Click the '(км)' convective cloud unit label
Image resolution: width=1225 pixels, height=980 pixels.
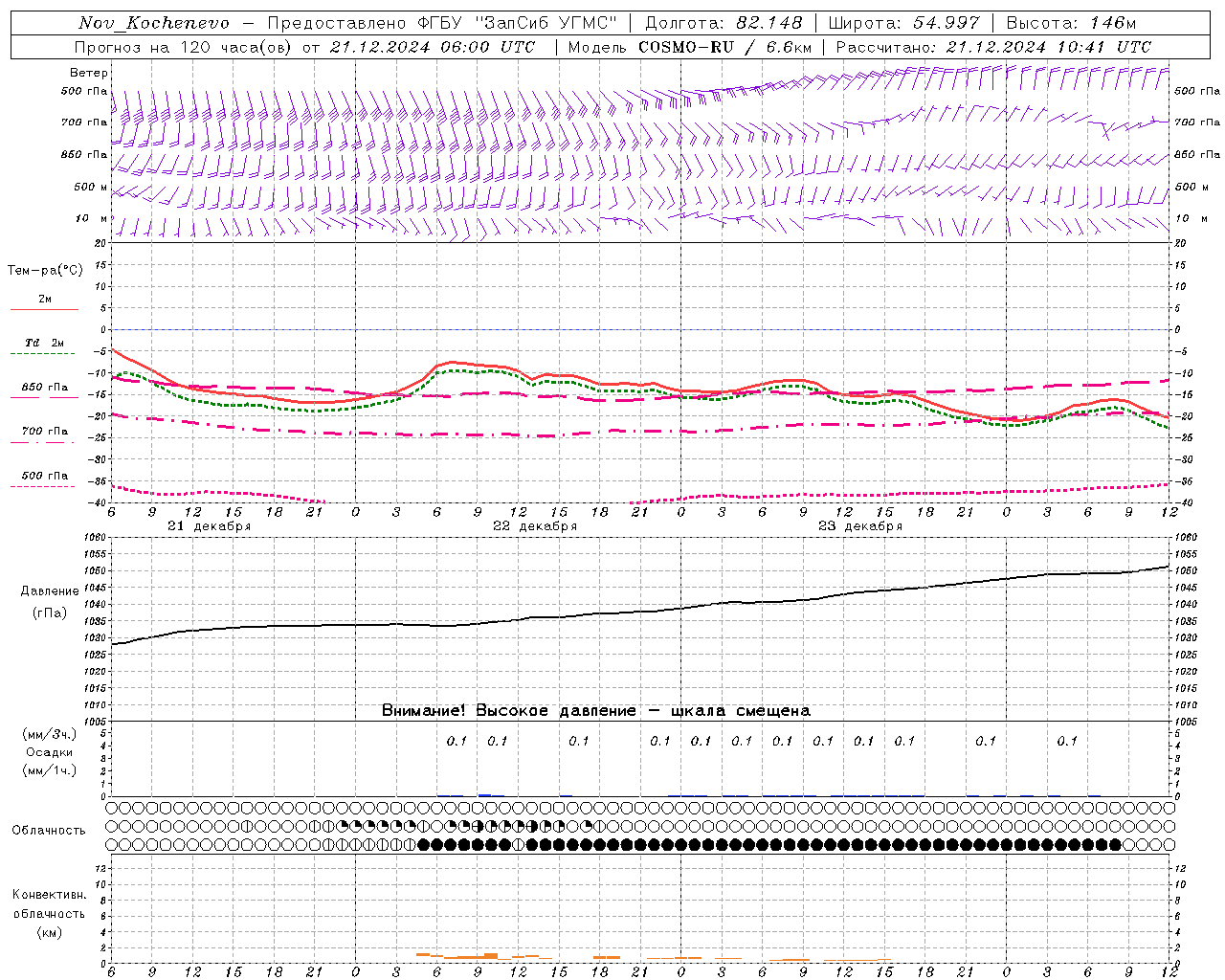[49, 932]
